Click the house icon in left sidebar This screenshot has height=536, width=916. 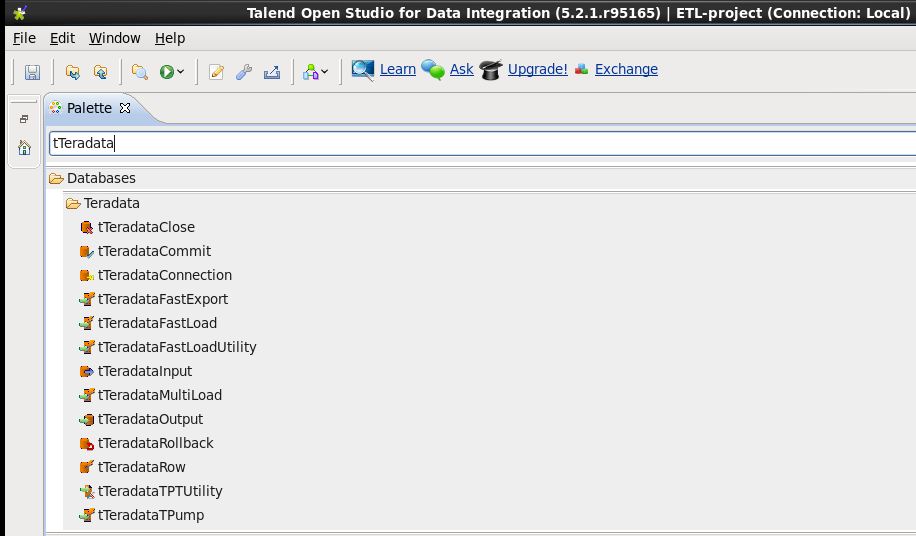[x=24, y=147]
